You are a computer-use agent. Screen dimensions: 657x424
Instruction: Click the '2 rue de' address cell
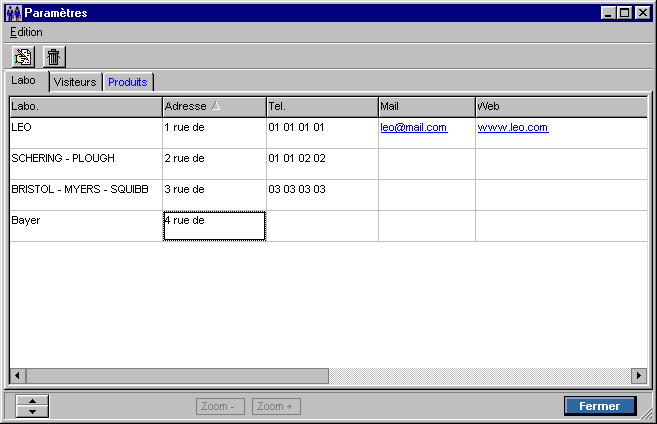214,164
